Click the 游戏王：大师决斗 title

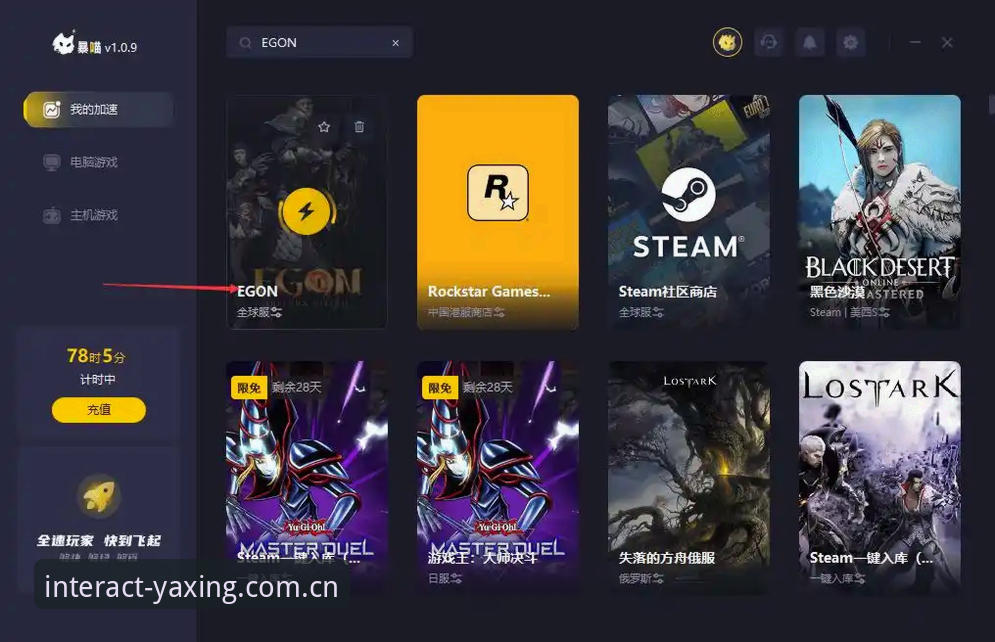tap(483, 558)
